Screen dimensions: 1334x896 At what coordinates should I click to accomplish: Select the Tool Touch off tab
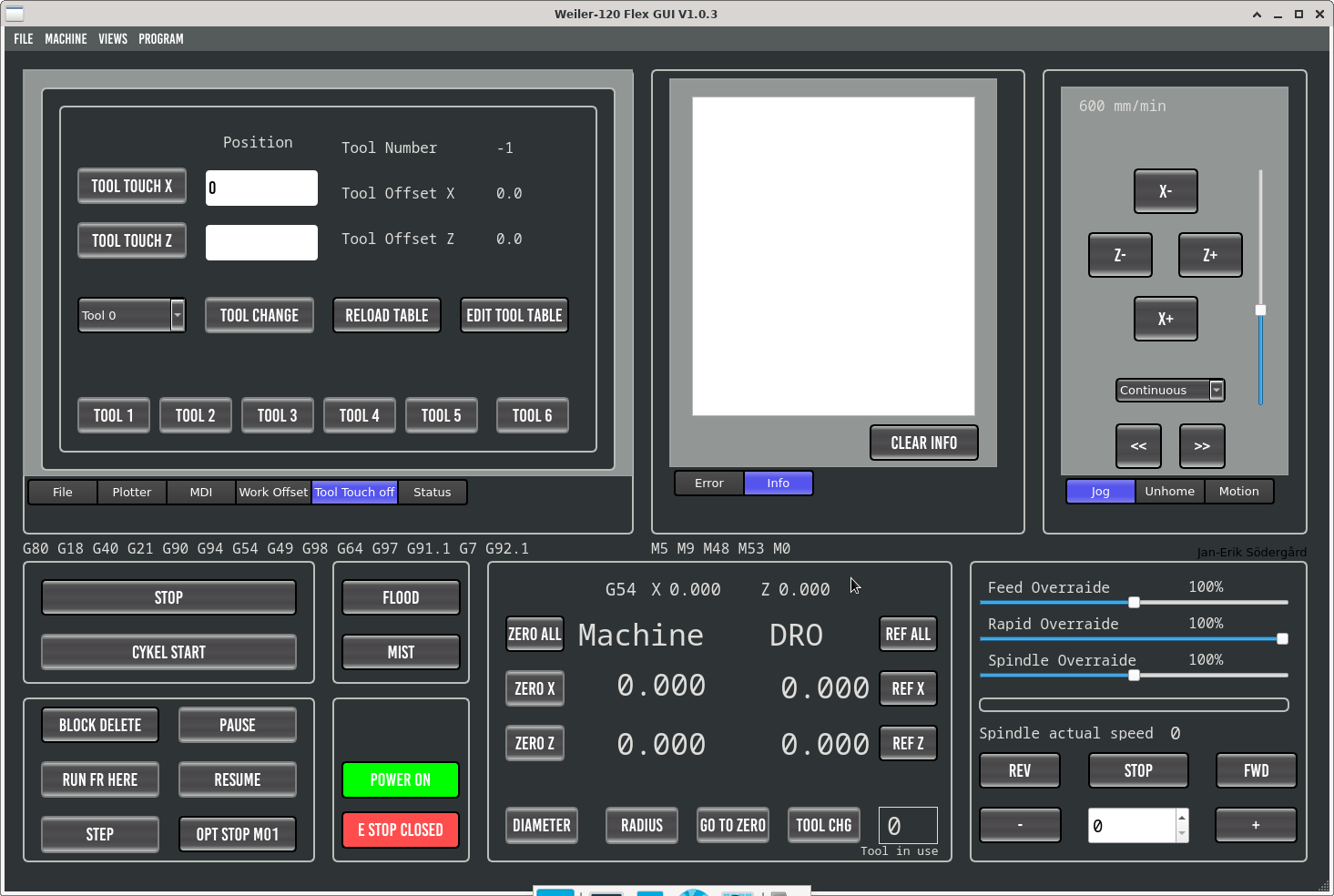355,493
